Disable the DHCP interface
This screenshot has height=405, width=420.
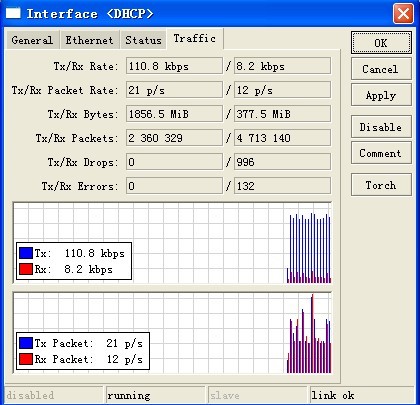click(x=381, y=127)
